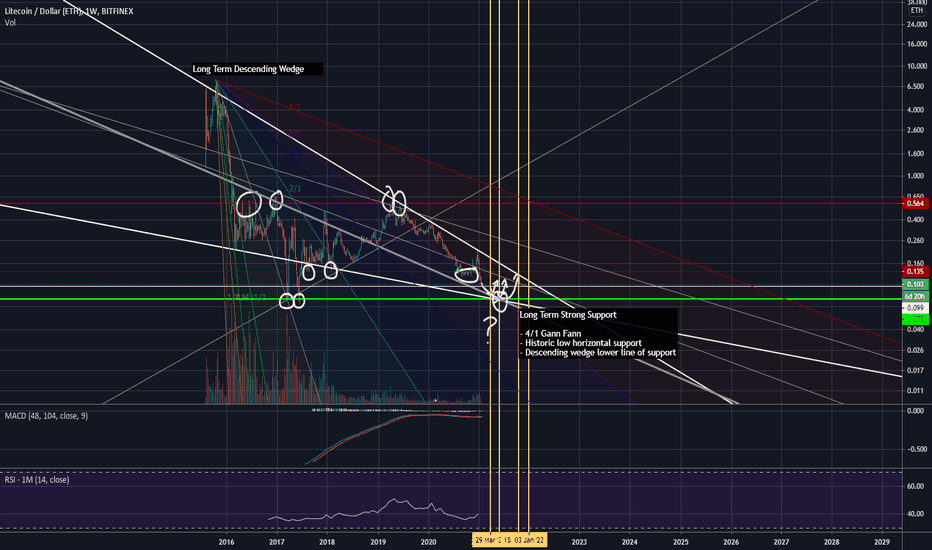Click the 2016 year on the time axis
Image resolution: width=932 pixels, height=550 pixels.
[x=226, y=542]
